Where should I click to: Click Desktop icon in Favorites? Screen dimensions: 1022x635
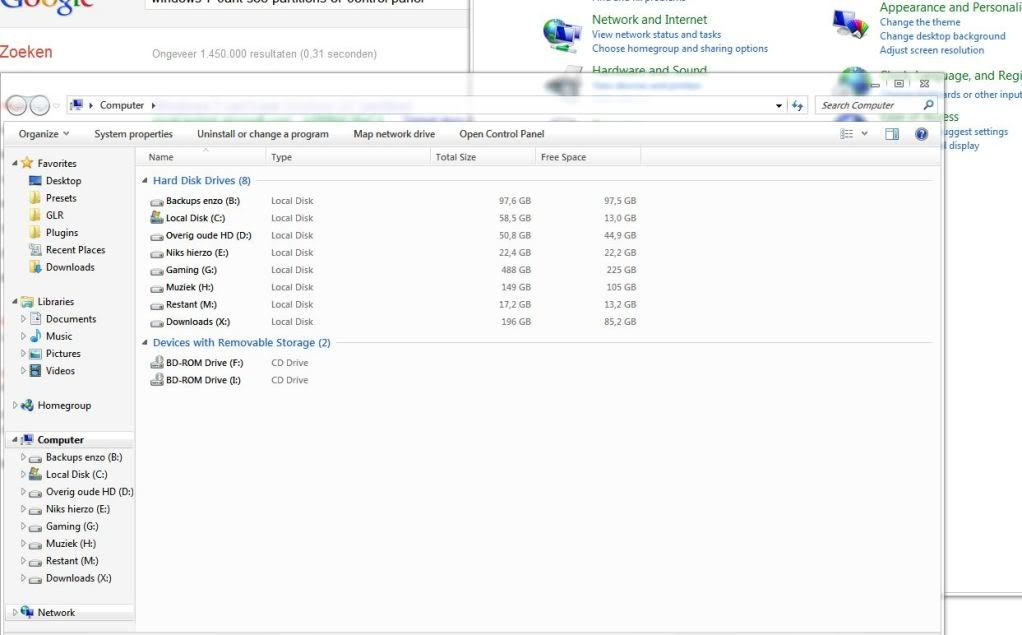(36, 181)
